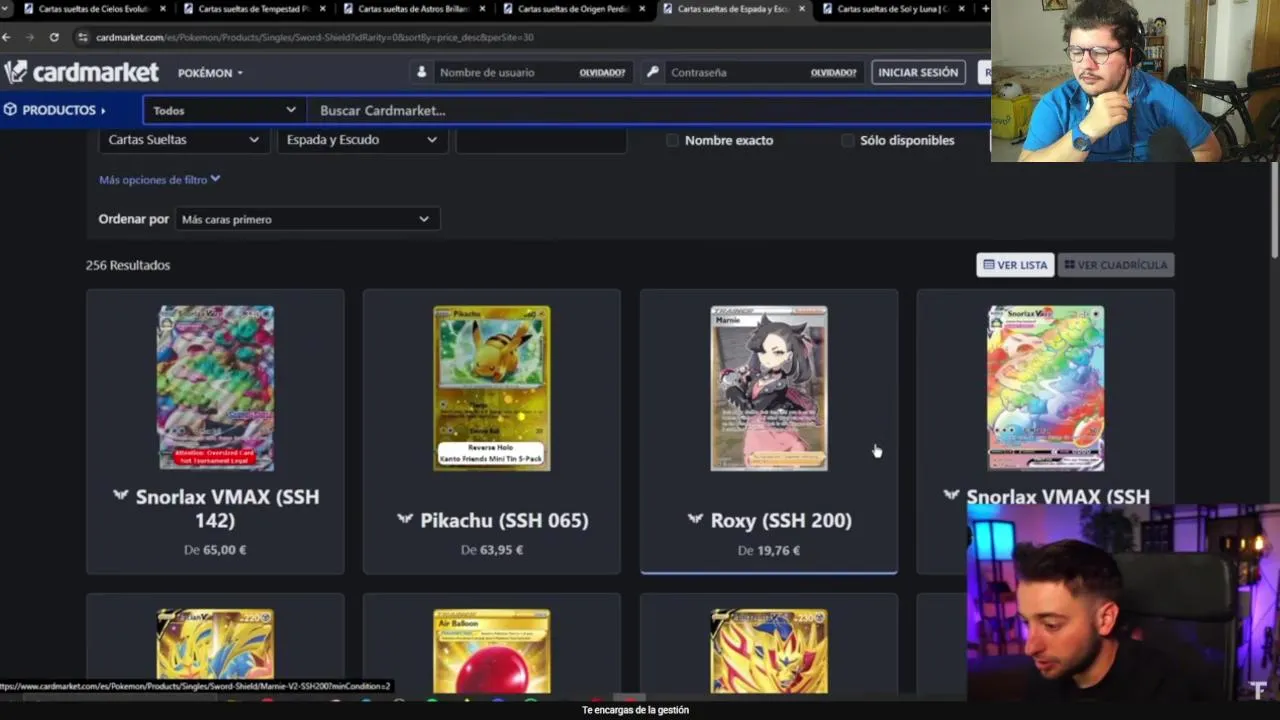Click the De 63,95 € price
Image resolution: width=1280 pixels, height=720 pixels.
click(491, 549)
